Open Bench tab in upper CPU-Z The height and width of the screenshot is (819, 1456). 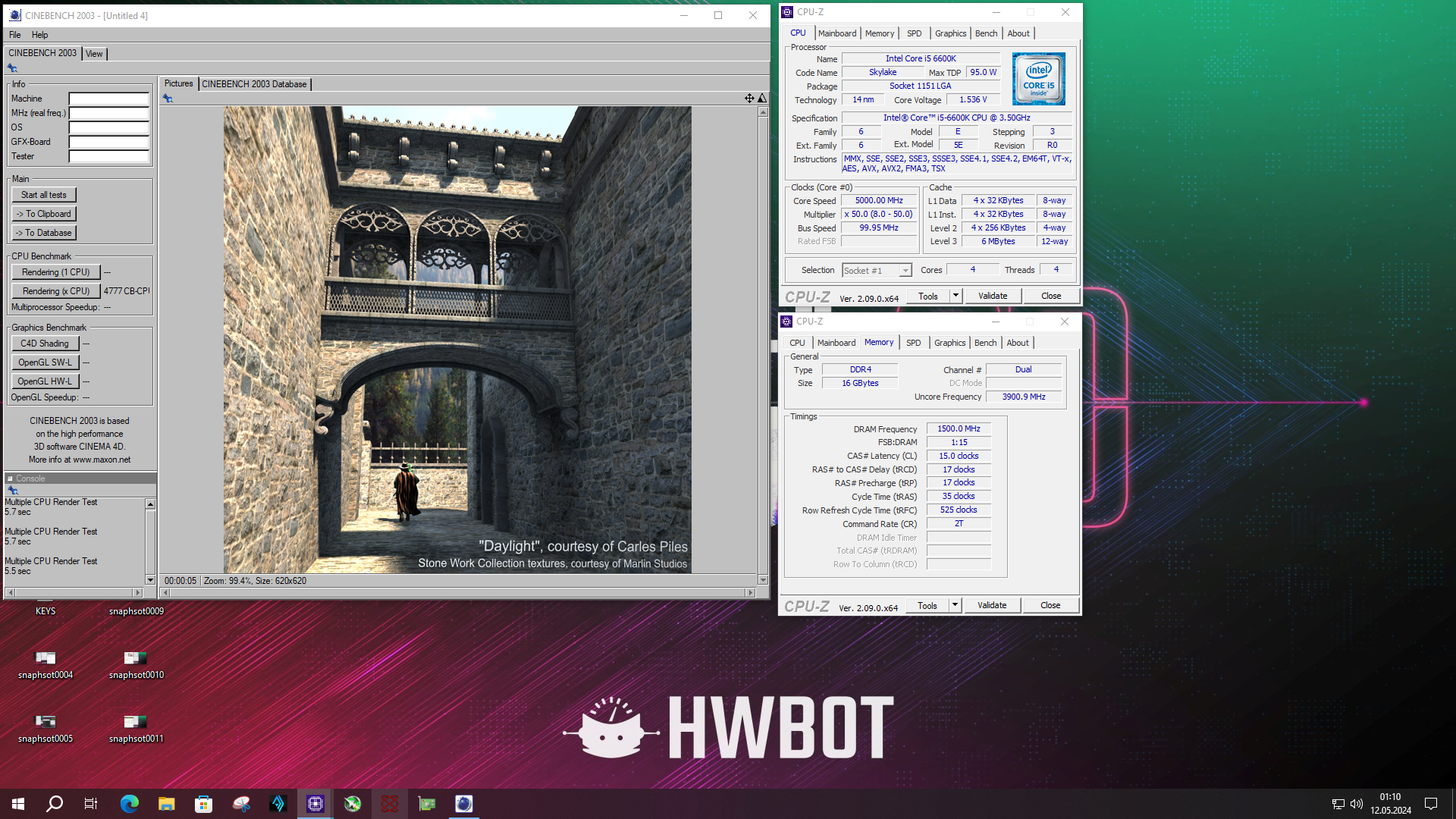(987, 33)
